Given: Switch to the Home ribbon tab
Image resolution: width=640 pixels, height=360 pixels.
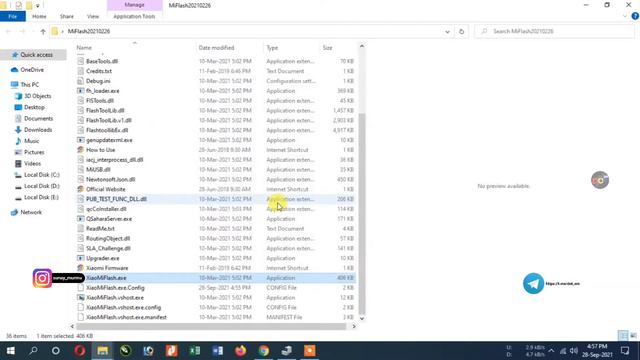Looking at the screenshot, I should tap(39, 16).
